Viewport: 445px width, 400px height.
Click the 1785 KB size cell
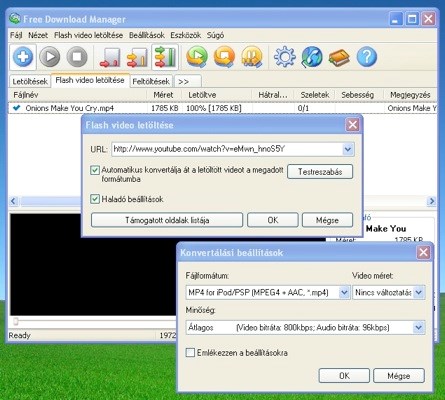click(x=165, y=108)
